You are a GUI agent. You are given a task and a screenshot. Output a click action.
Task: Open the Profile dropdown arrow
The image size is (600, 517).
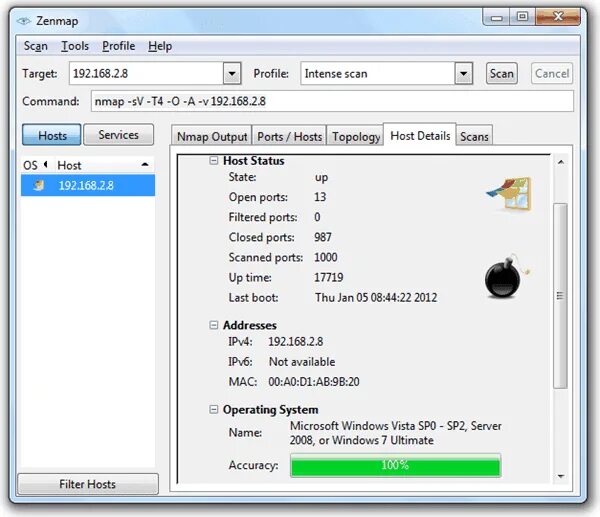pos(463,73)
